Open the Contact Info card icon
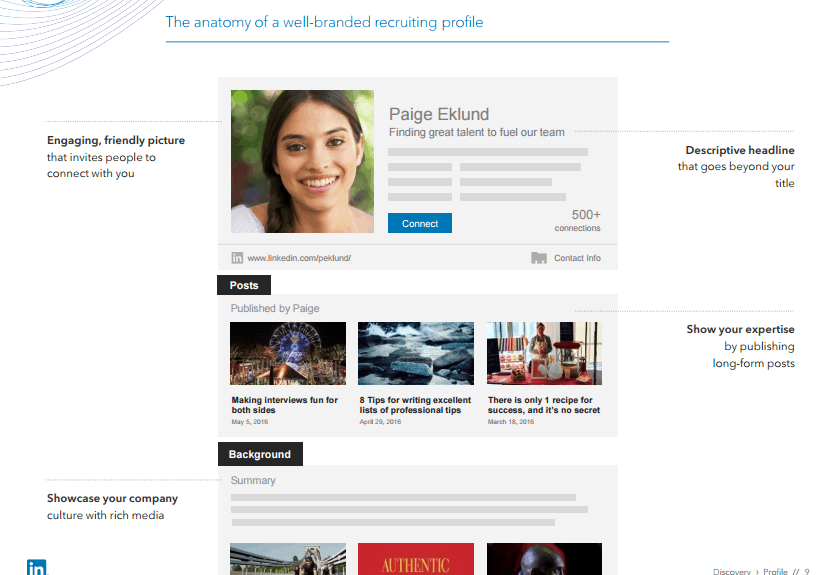 [x=539, y=258]
